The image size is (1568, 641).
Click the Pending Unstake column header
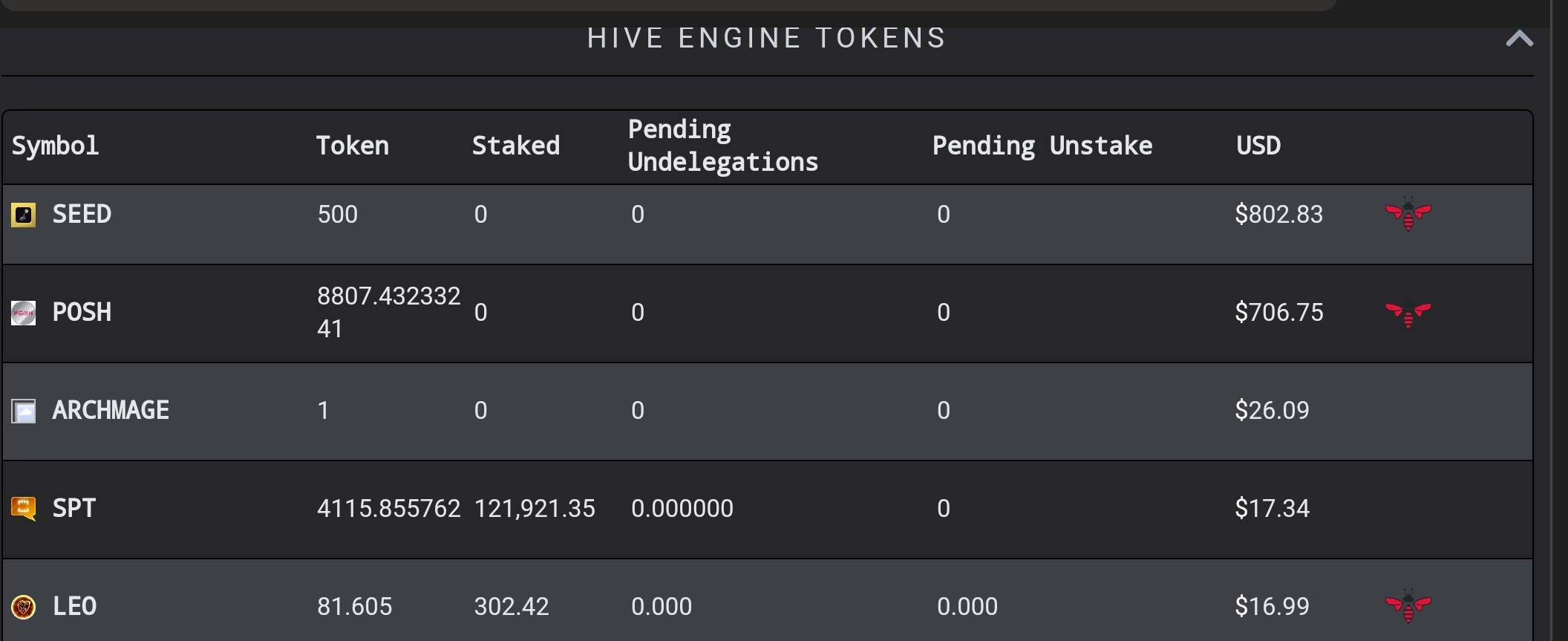click(x=1042, y=146)
